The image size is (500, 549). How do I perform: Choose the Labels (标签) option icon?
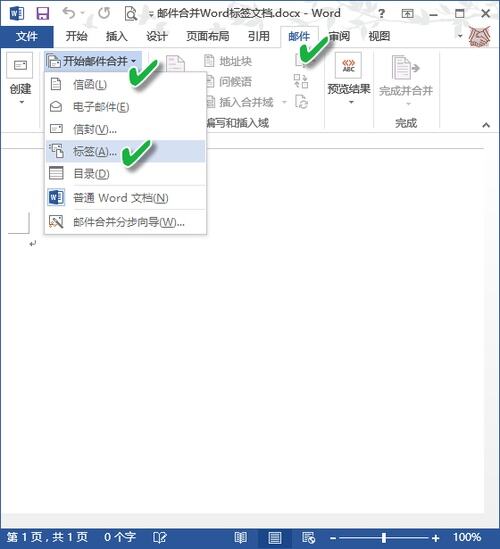56,151
